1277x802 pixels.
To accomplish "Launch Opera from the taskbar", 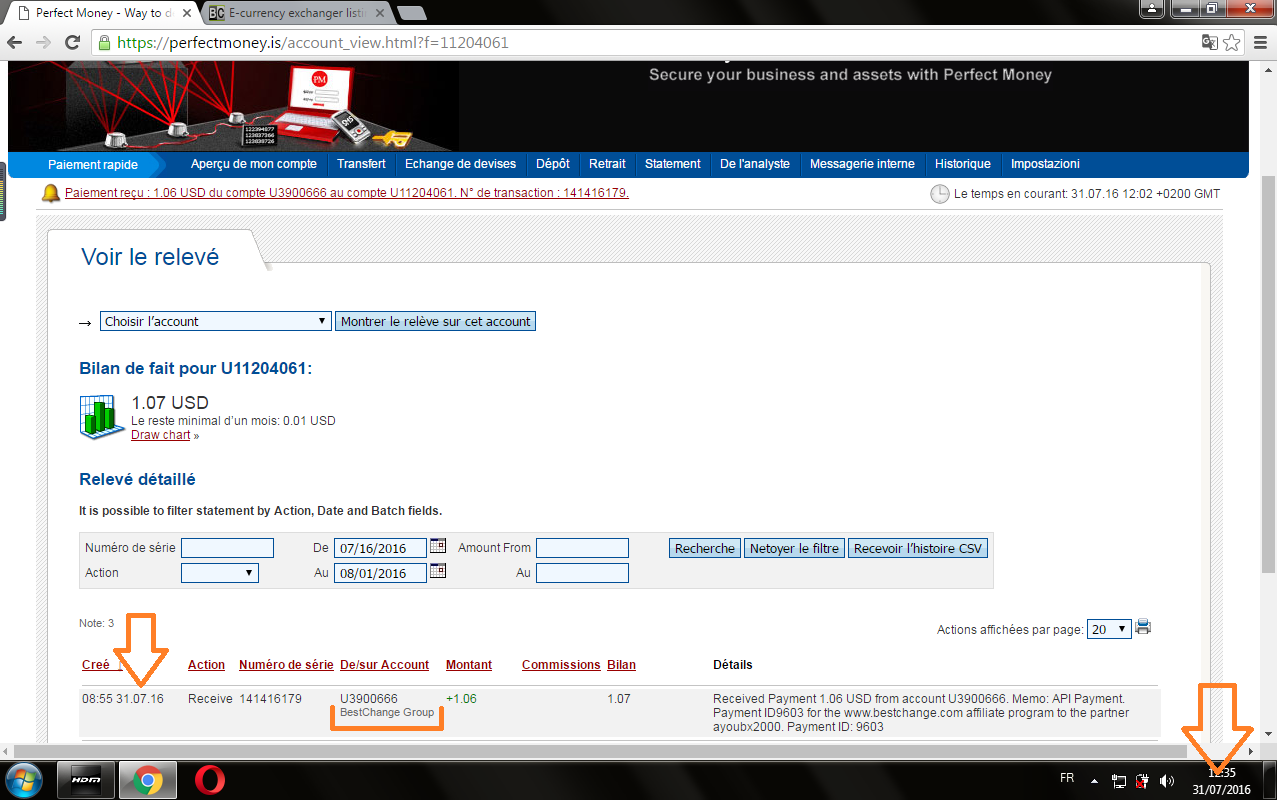I will pyautogui.click(x=210, y=780).
